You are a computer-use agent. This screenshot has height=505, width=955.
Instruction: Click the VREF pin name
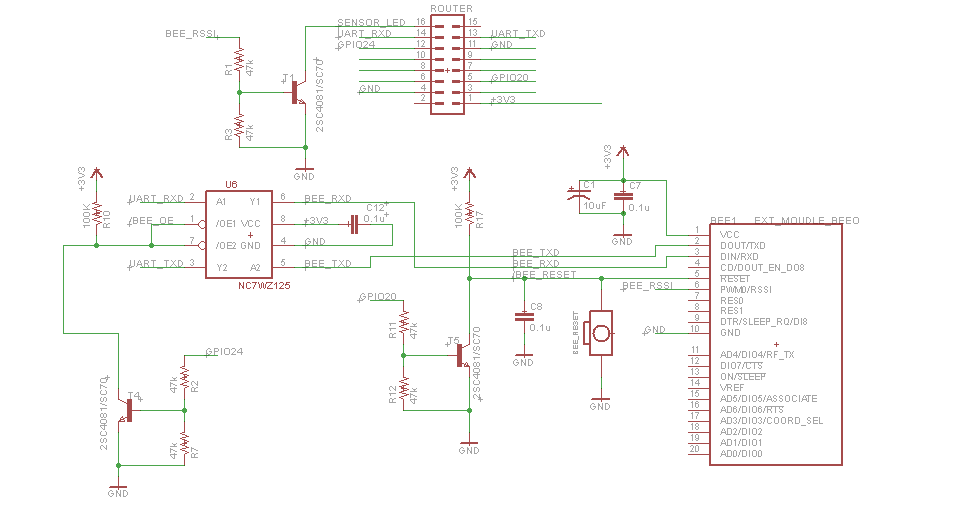click(732, 387)
